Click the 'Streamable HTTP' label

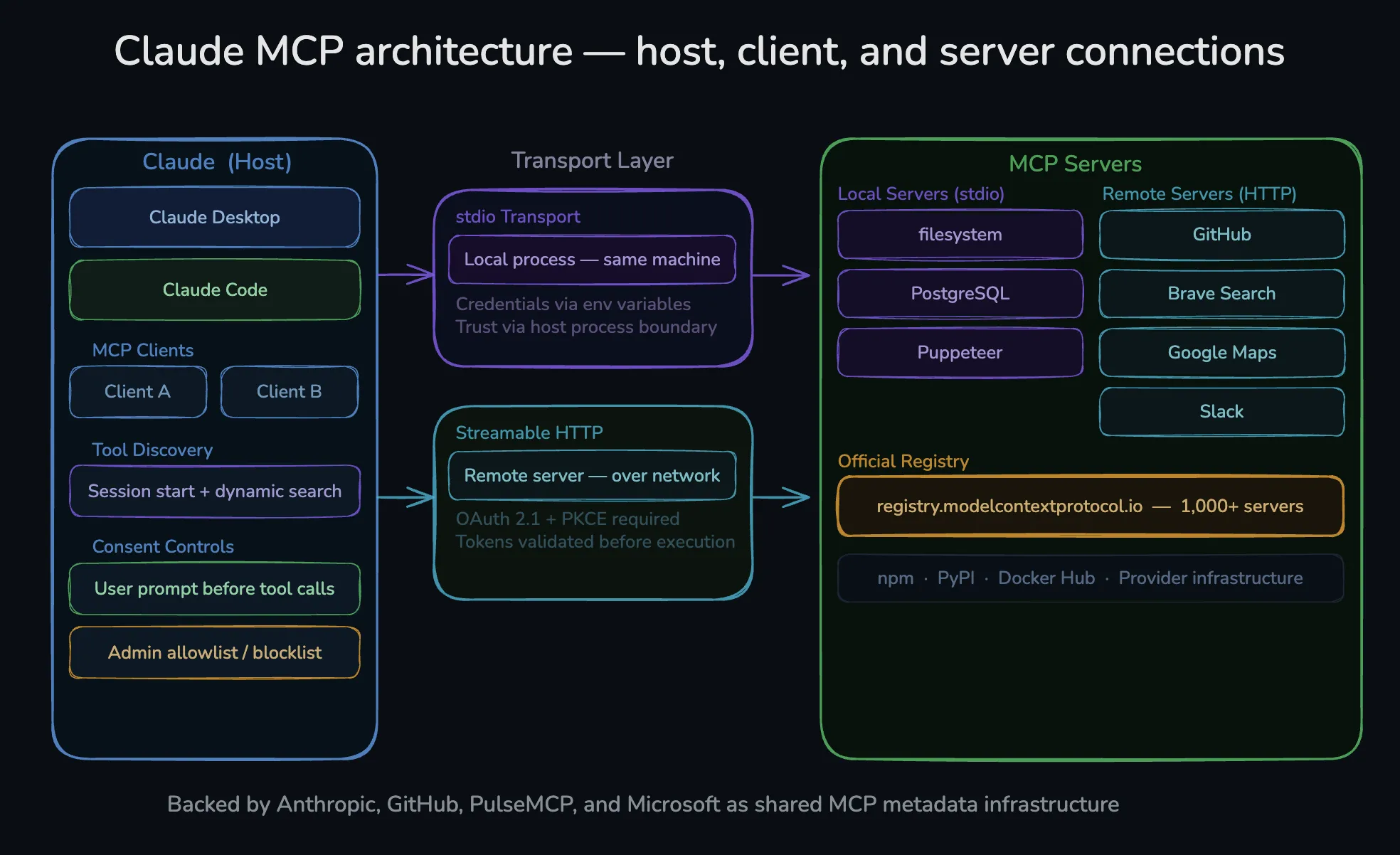tap(529, 432)
